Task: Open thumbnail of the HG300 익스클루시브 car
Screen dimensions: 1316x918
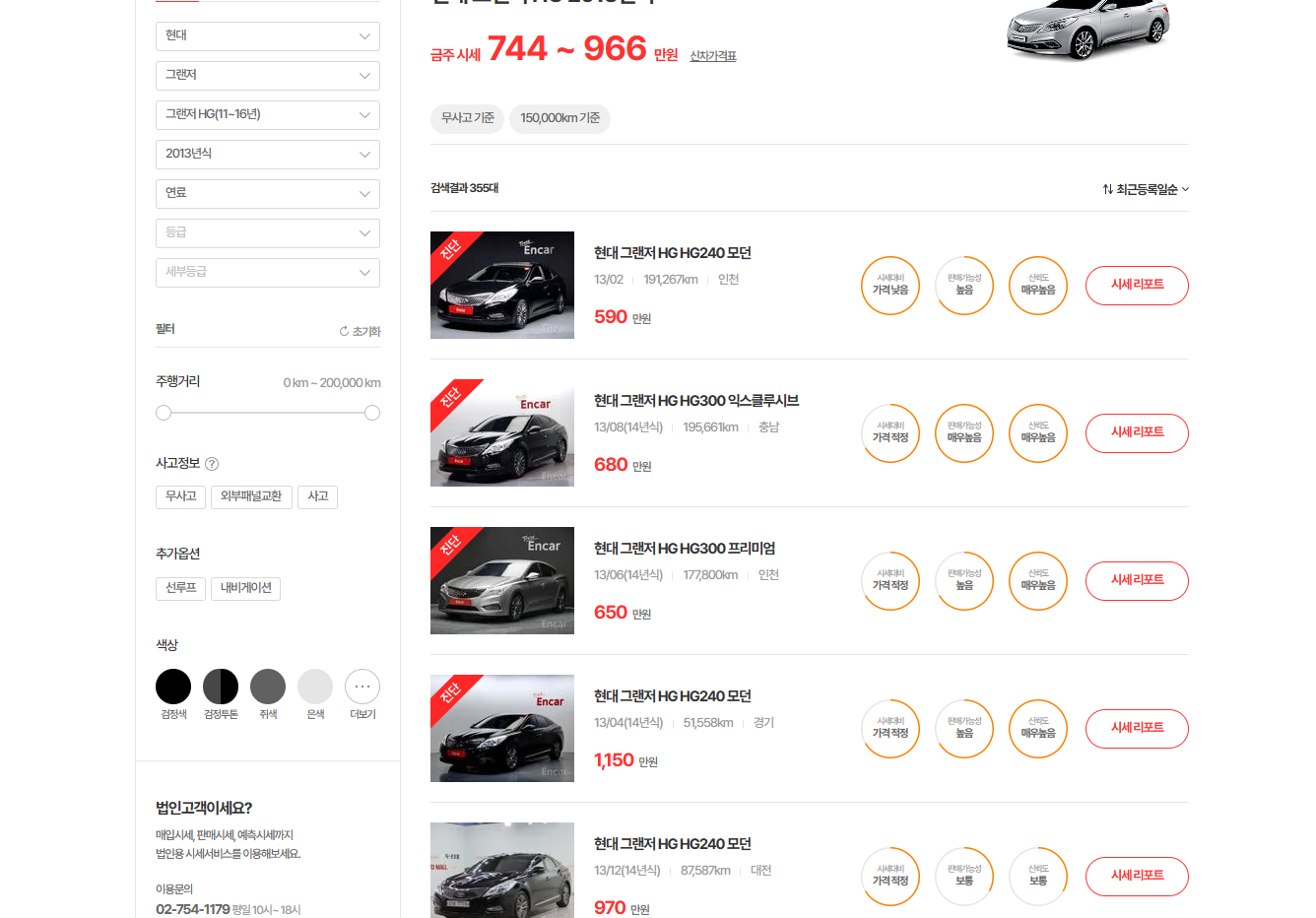Action: point(502,433)
